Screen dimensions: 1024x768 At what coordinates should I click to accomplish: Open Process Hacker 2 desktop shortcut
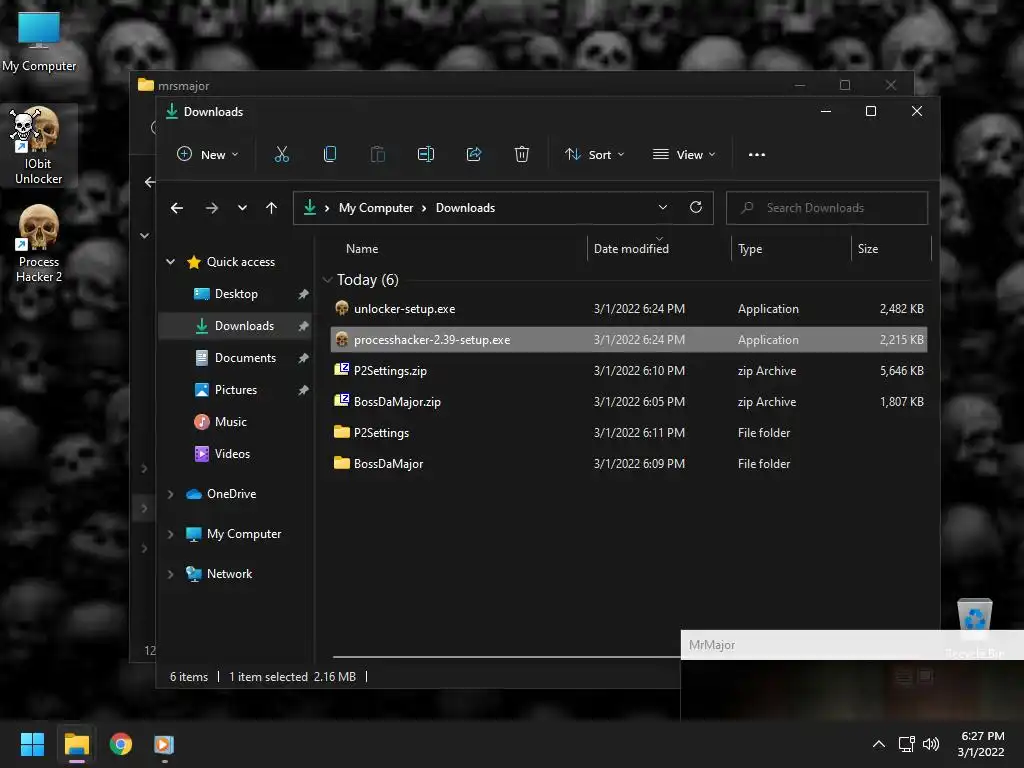click(x=39, y=243)
